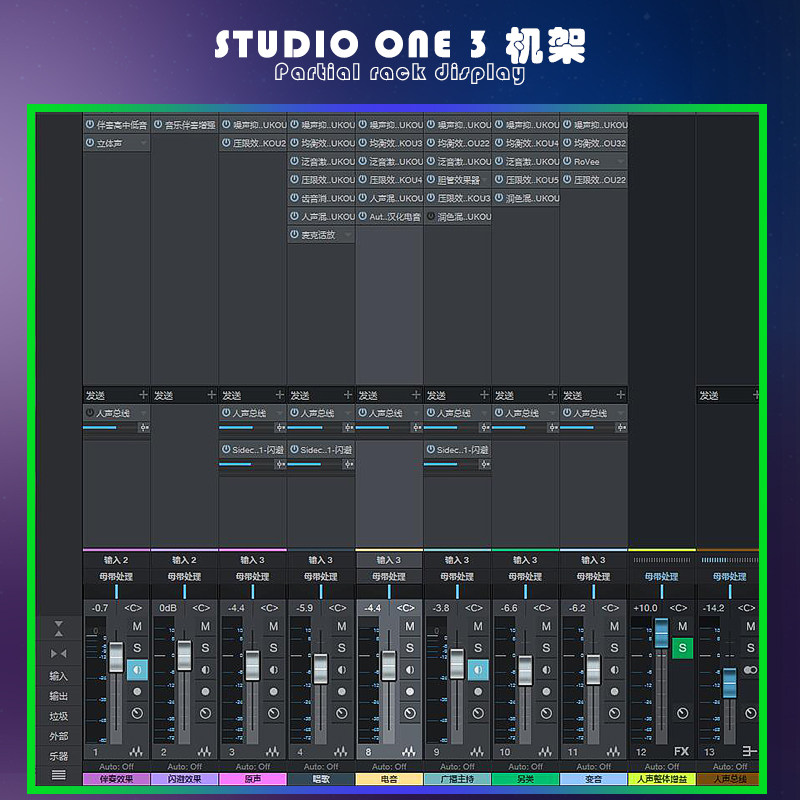This screenshot has height=800, width=800.
Task: Open channel editor waveform icon on channel 1
Action: click(x=136, y=752)
